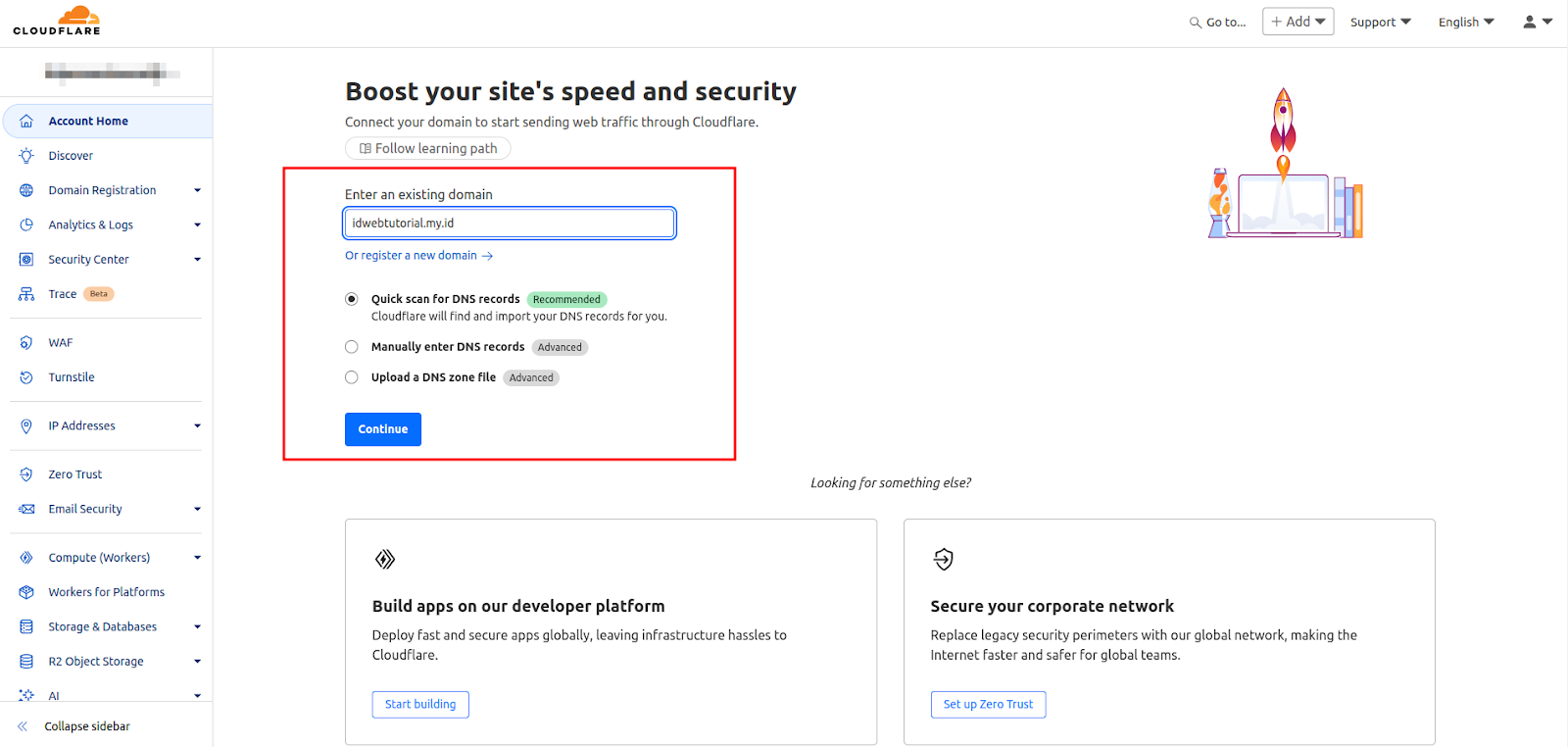Click Workers for Platforms icon
This screenshot has height=747, width=1568.
point(26,592)
